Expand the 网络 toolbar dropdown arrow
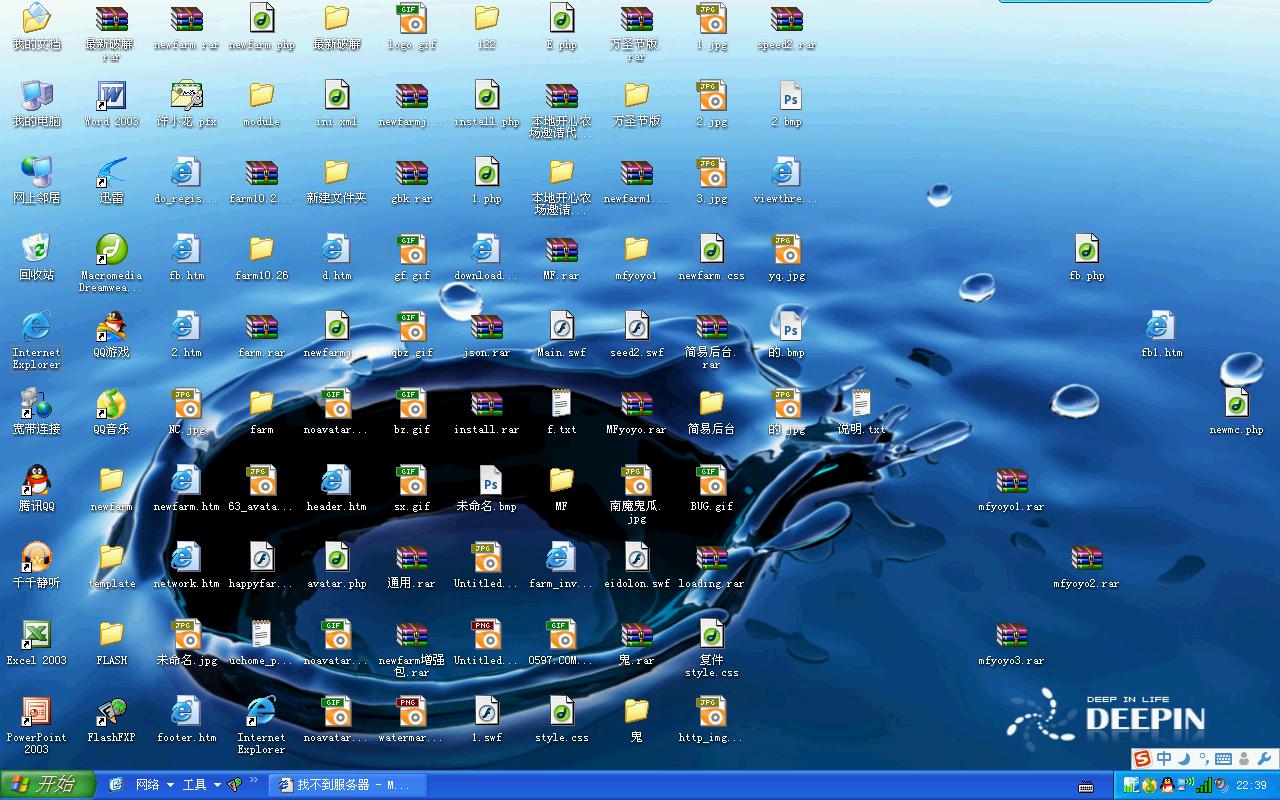This screenshot has width=1280, height=800. pos(170,785)
